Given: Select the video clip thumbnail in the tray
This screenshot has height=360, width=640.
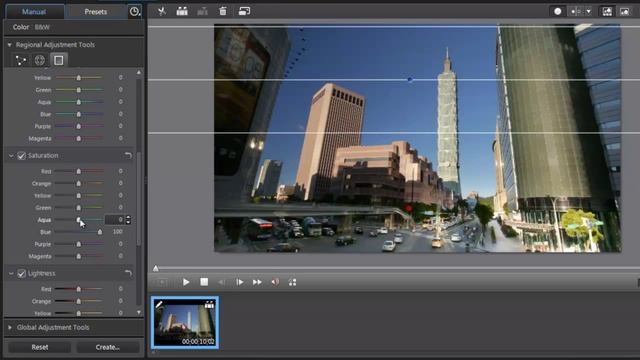Looking at the screenshot, I should pyautogui.click(x=185, y=322).
